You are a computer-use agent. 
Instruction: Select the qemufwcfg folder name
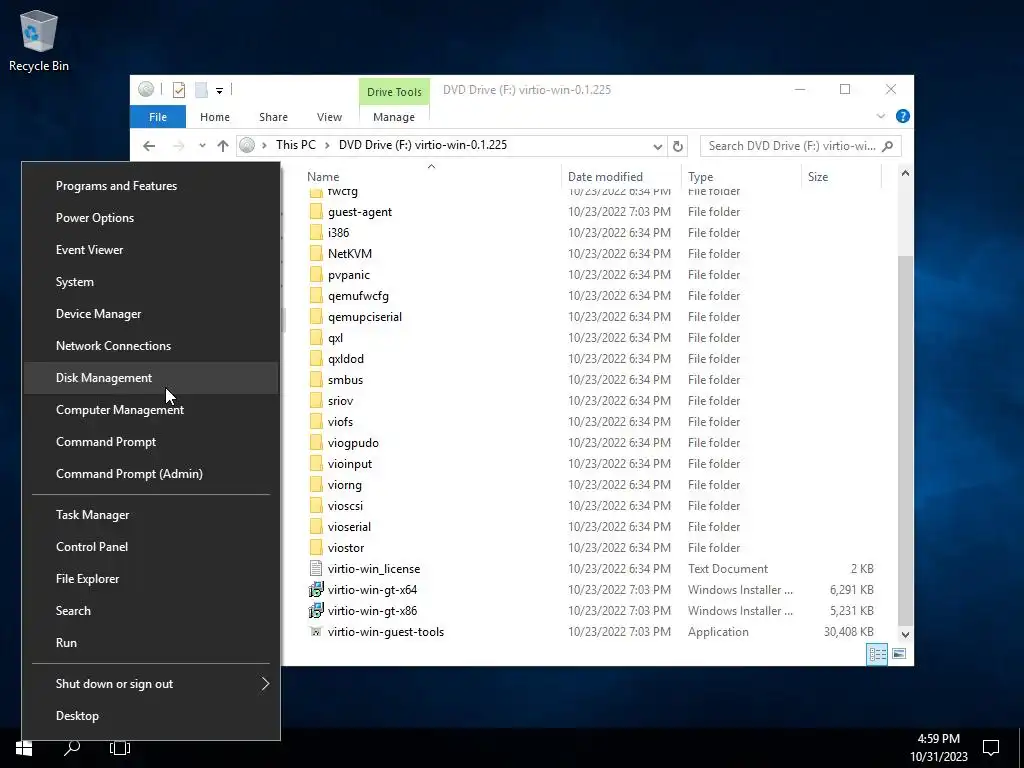(x=358, y=296)
